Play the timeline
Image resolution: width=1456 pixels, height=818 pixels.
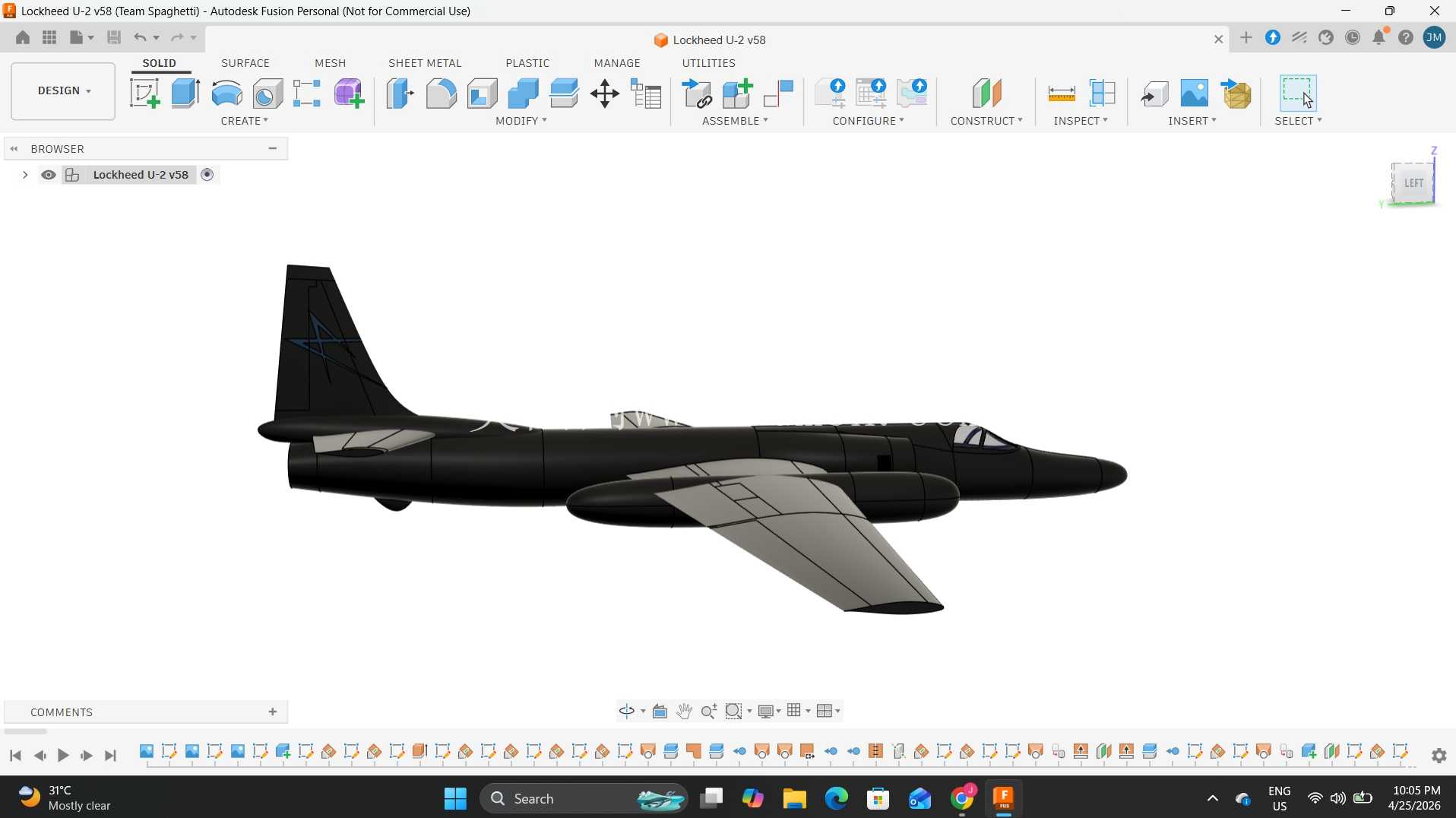point(63,756)
